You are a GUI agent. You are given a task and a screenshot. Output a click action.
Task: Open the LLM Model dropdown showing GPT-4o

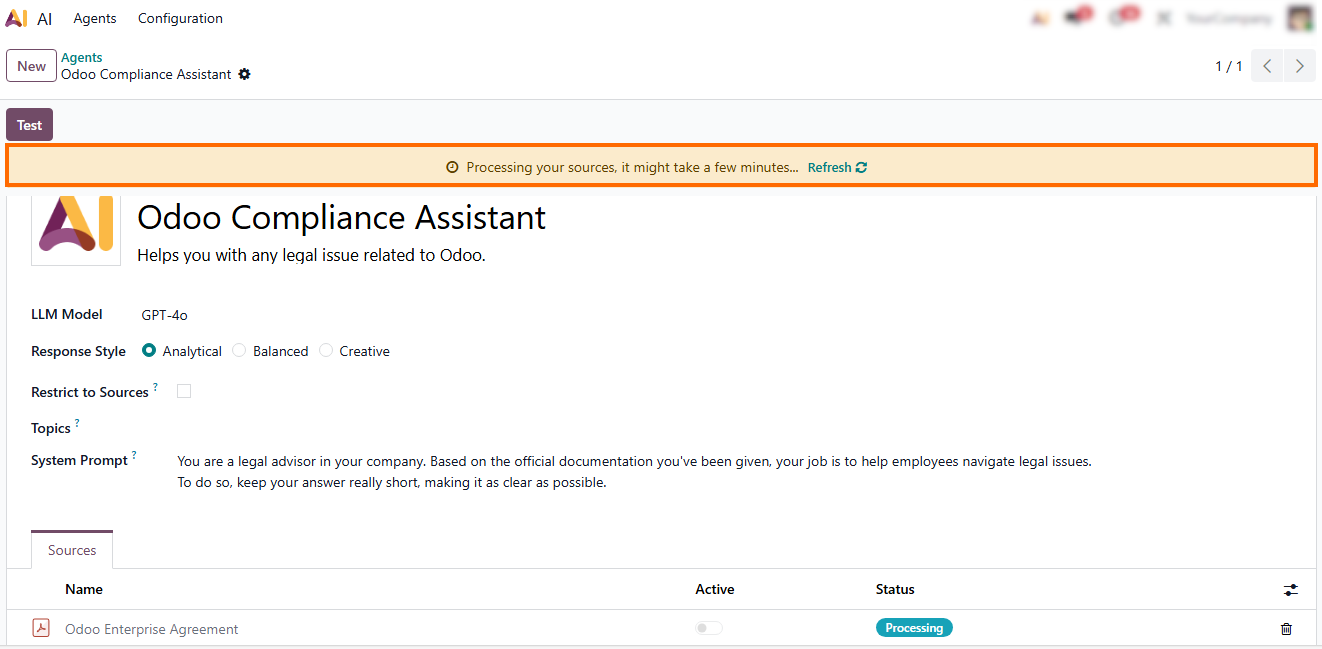[300, 315]
